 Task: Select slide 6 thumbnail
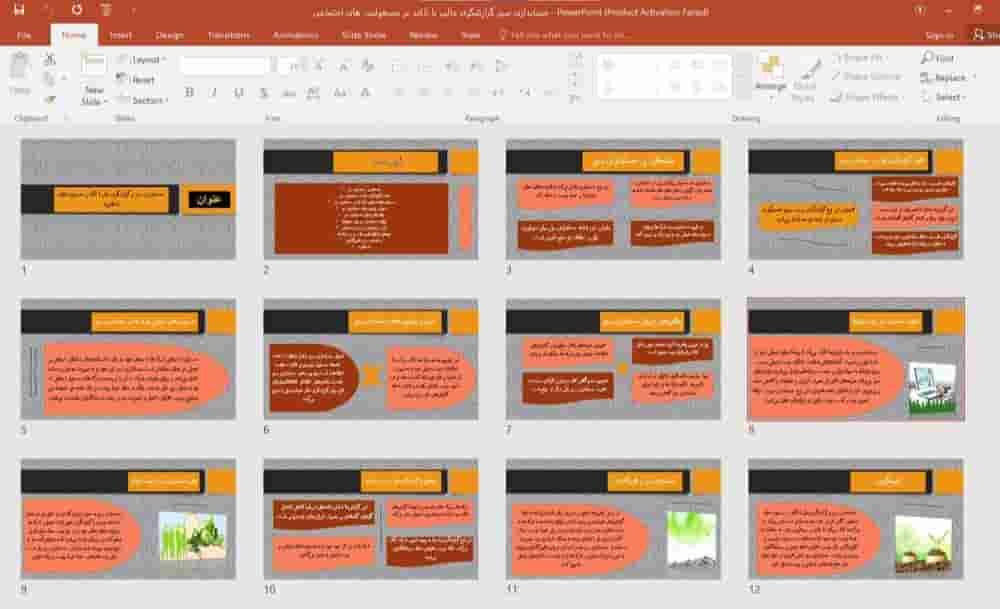(371, 359)
